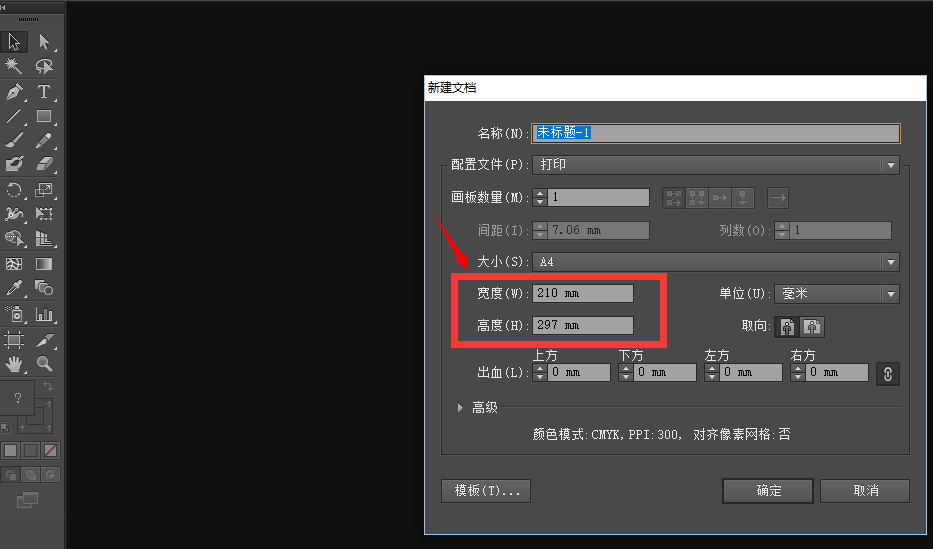Click the 画板数量 artboard count field

598,197
